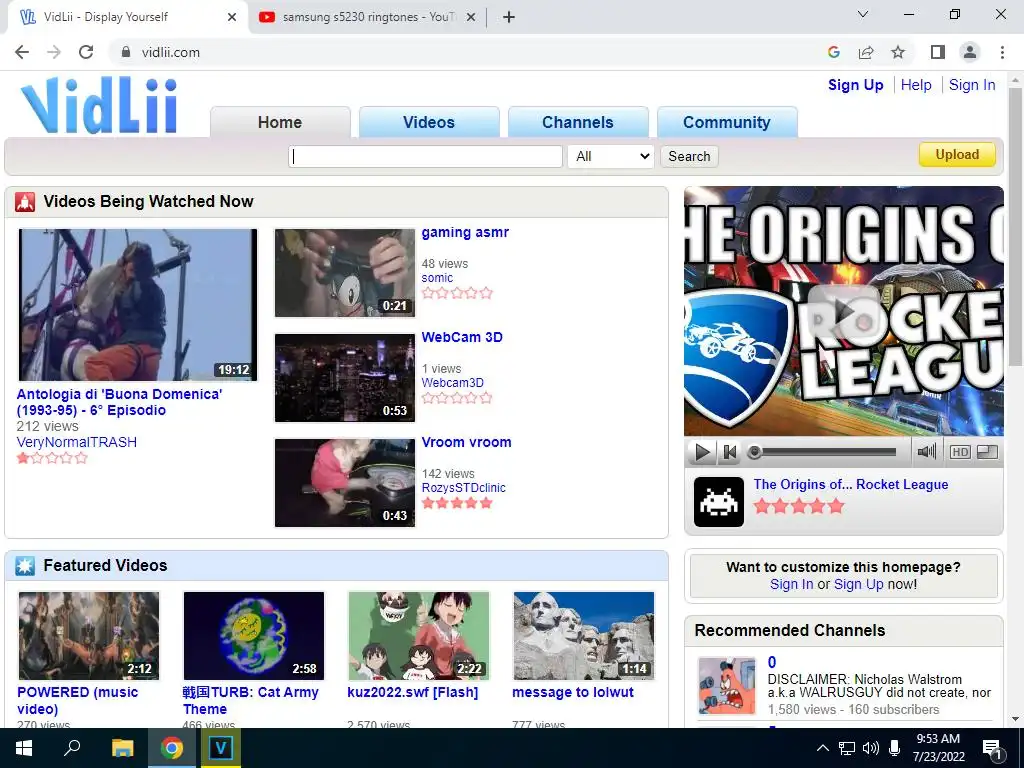Open Windows taskbar search
The height and width of the screenshot is (768, 1024).
coord(72,748)
